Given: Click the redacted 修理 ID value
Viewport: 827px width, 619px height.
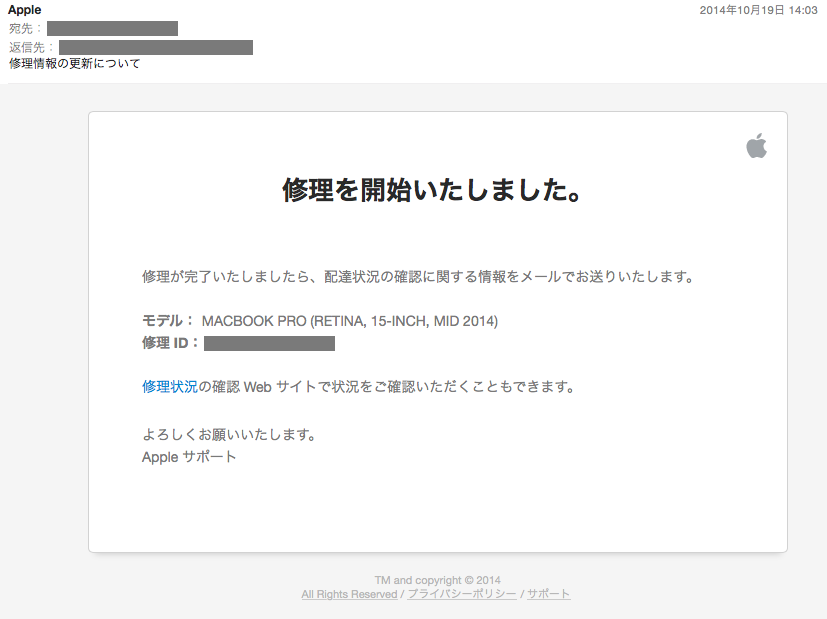Looking at the screenshot, I should [x=270, y=344].
